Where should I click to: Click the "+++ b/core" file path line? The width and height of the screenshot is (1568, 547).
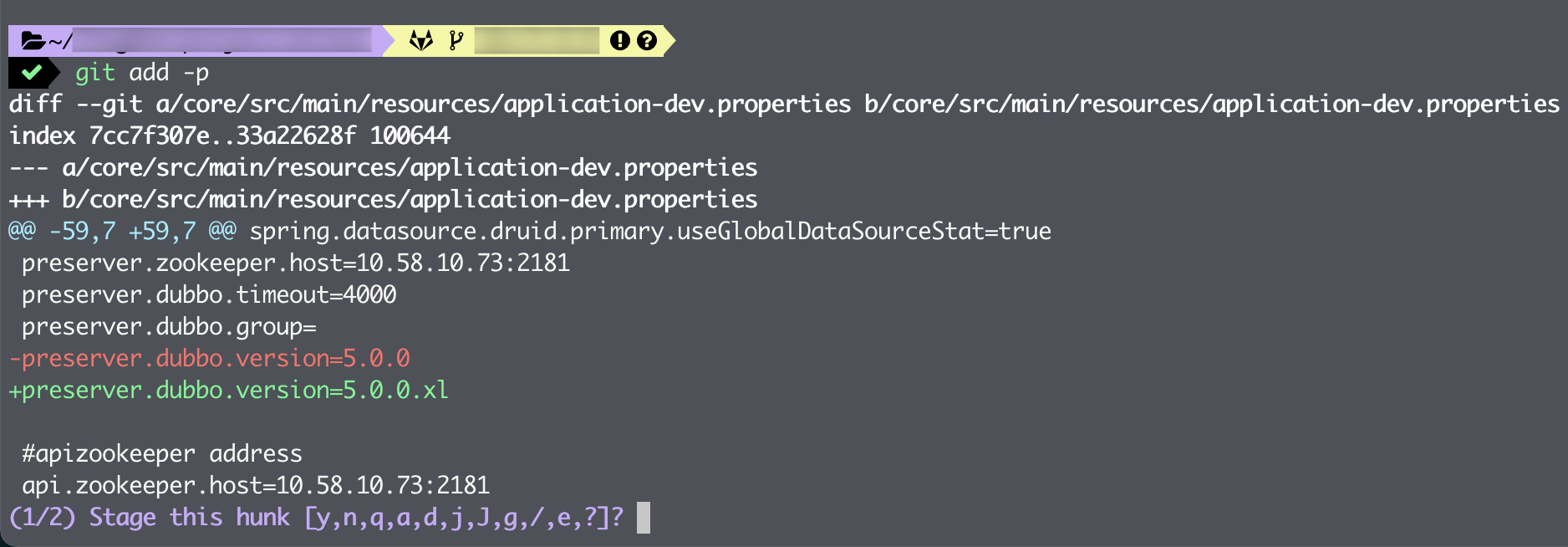click(x=383, y=199)
